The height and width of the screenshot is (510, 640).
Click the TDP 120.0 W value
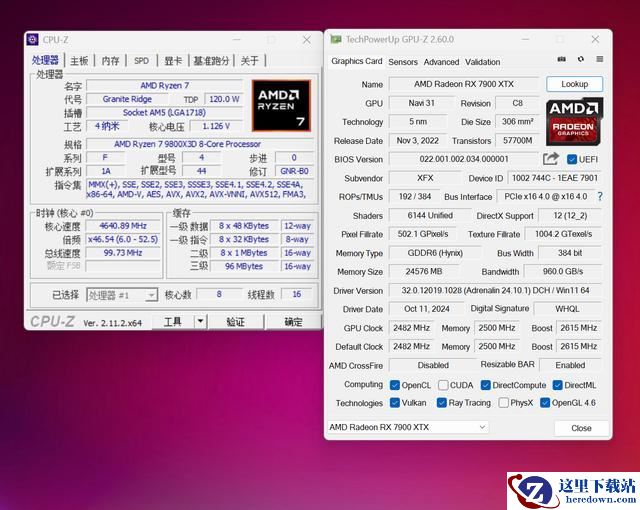[224, 99]
